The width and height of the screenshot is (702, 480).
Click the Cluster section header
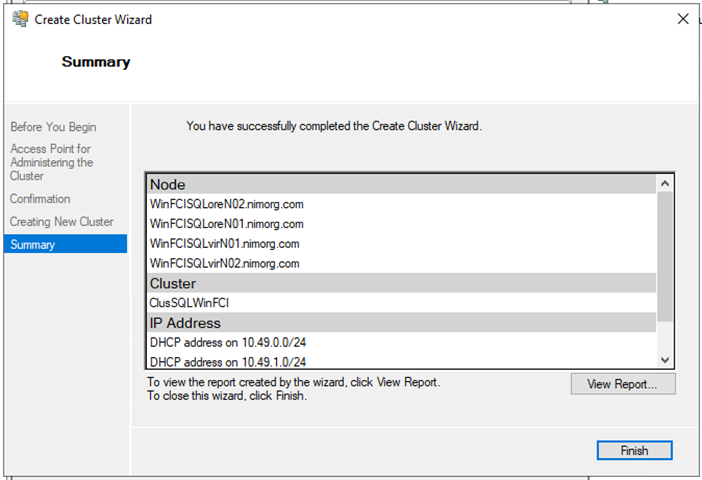point(402,283)
